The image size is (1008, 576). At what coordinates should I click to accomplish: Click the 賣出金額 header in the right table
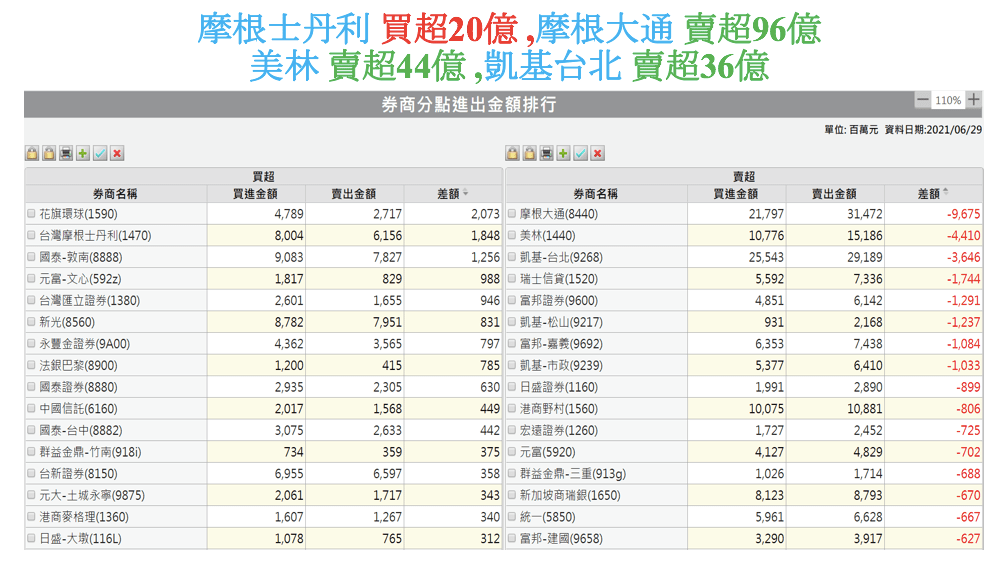(x=834, y=194)
